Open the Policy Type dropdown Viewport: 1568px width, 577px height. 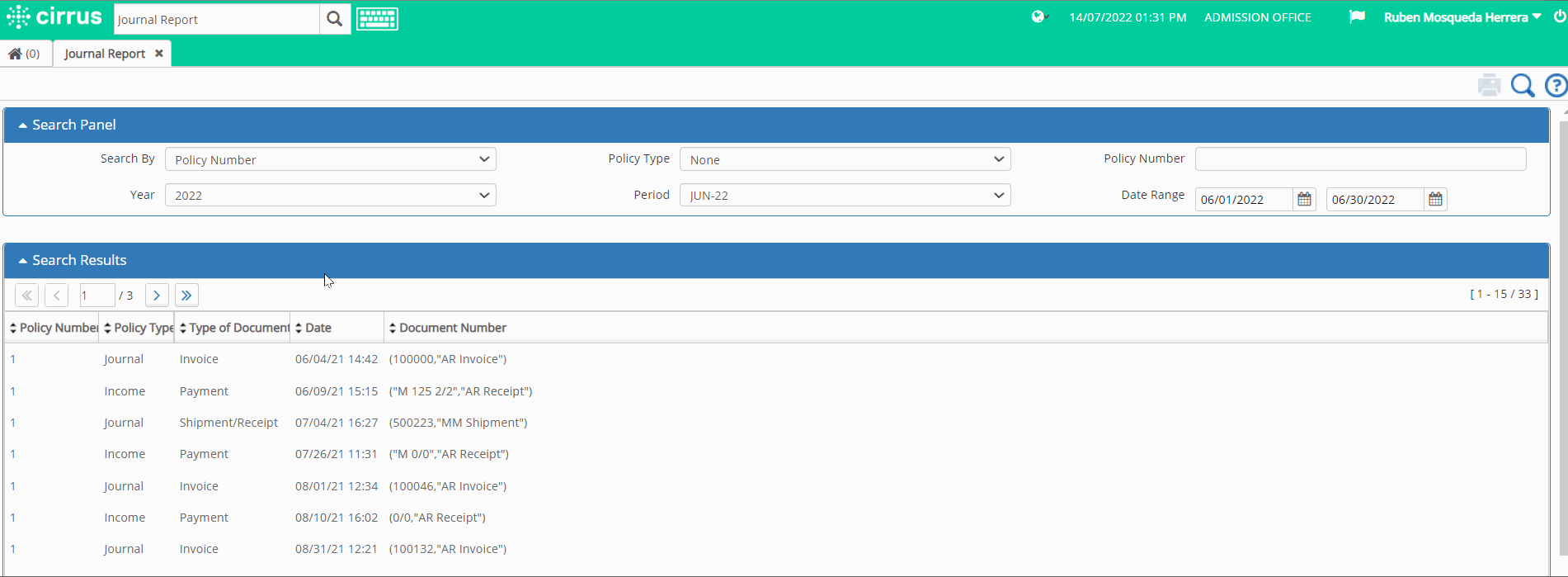click(845, 159)
